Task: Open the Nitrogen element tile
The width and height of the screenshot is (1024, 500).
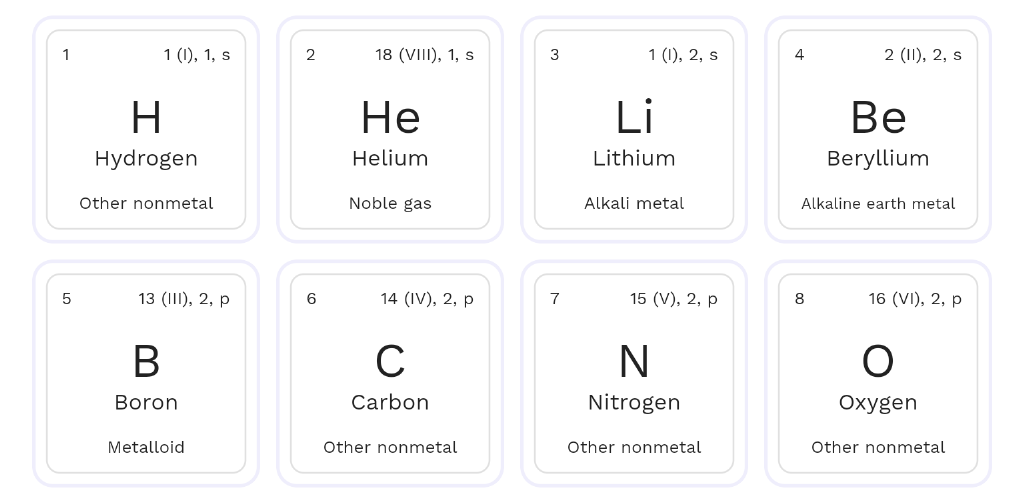Action: [634, 373]
